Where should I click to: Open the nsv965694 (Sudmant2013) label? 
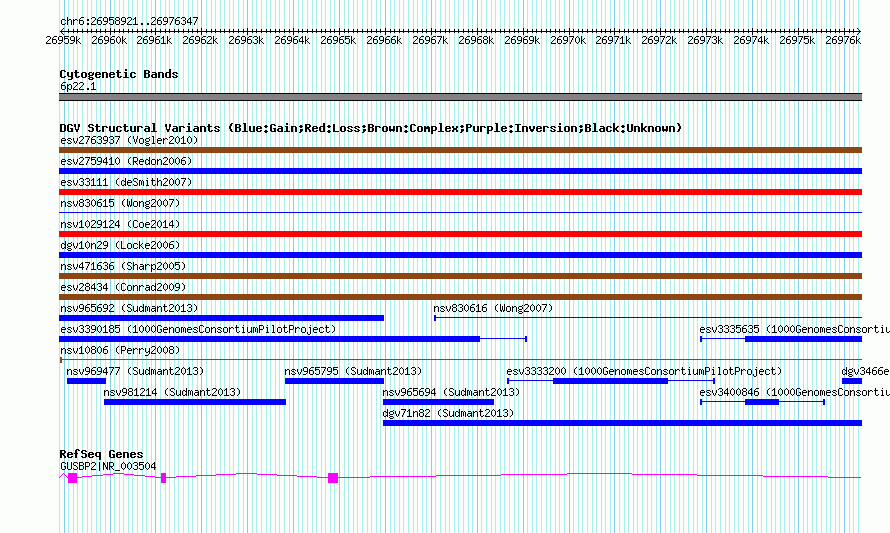(451, 392)
